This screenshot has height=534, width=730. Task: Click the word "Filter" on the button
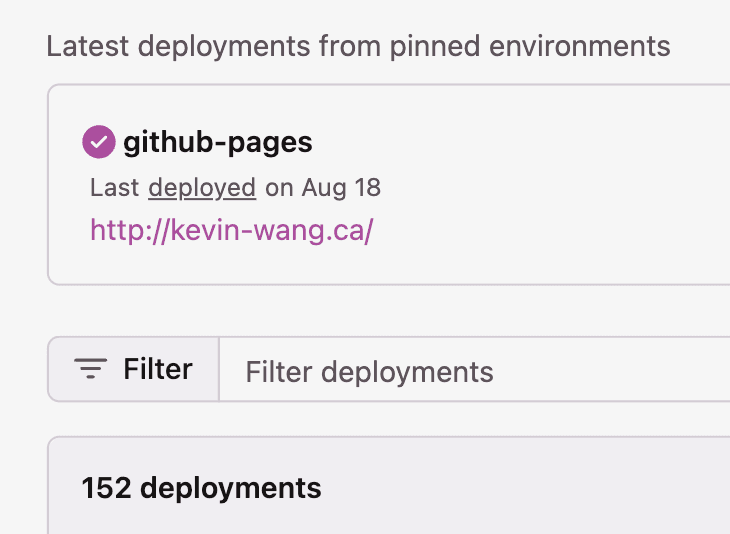pos(158,369)
